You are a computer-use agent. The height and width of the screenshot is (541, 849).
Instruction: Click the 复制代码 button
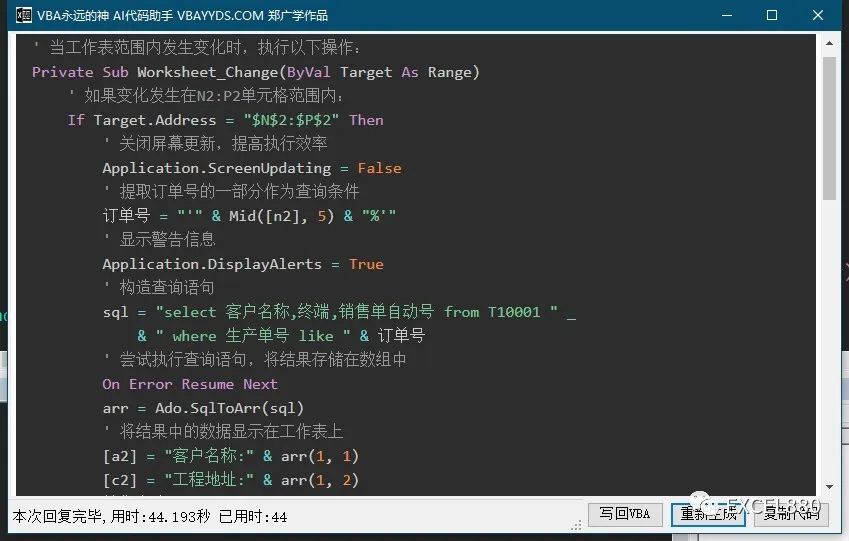[x=791, y=514]
